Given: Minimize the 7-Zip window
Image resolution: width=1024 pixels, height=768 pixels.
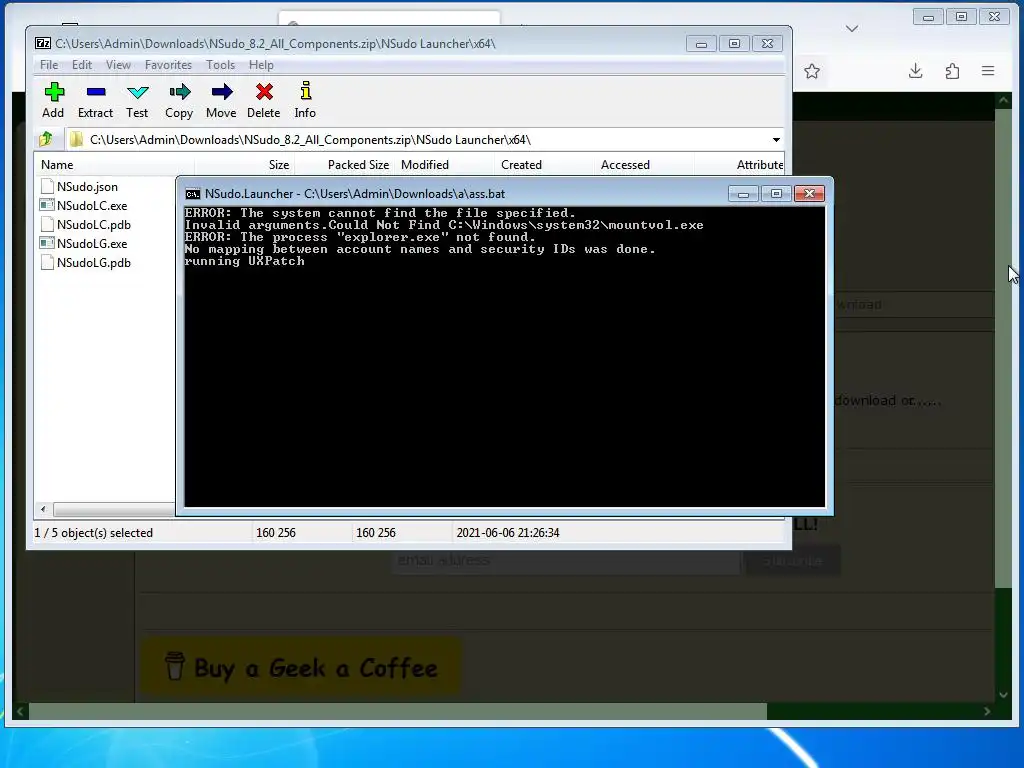Looking at the screenshot, I should pos(701,44).
